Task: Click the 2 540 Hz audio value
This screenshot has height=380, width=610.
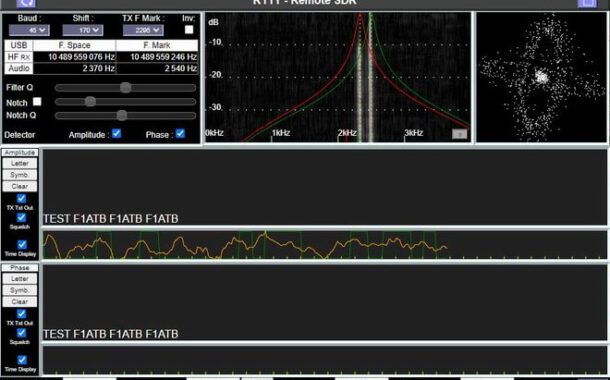Action: [181, 68]
